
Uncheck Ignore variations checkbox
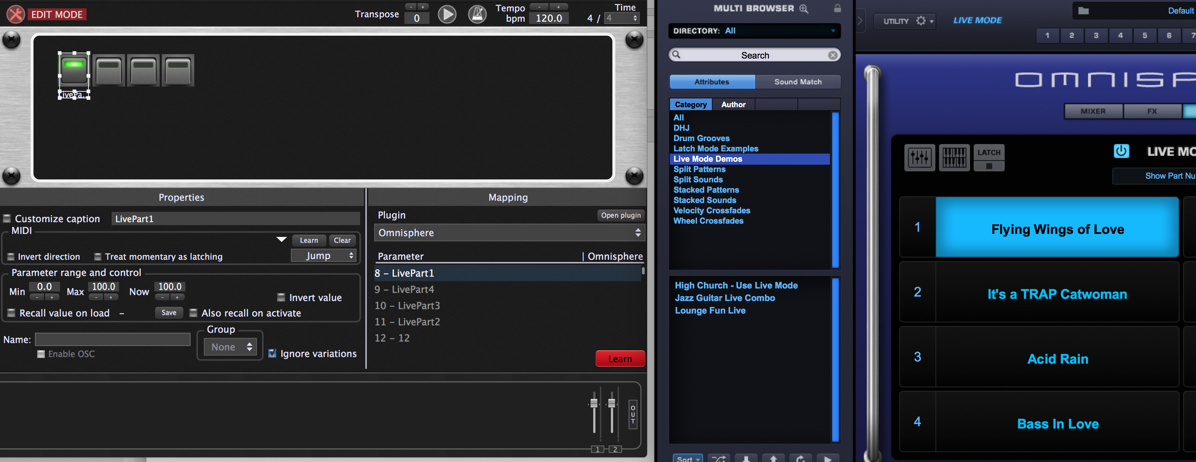click(272, 354)
